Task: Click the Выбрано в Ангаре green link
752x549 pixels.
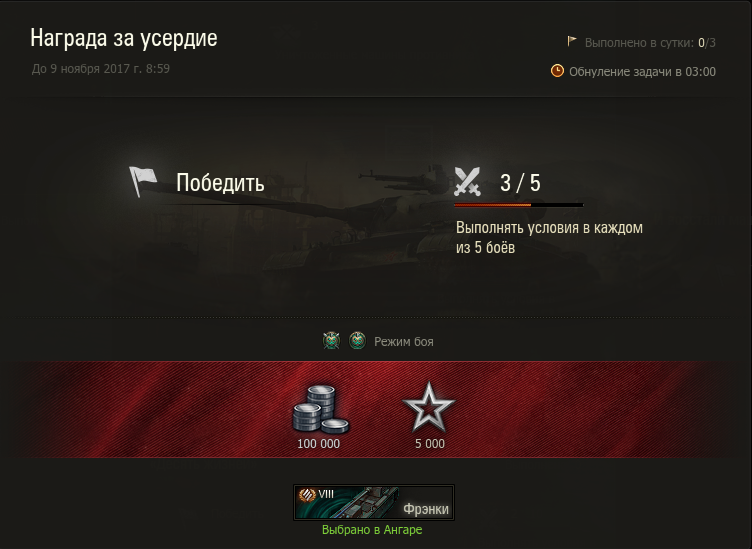Action: click(372, 530)
